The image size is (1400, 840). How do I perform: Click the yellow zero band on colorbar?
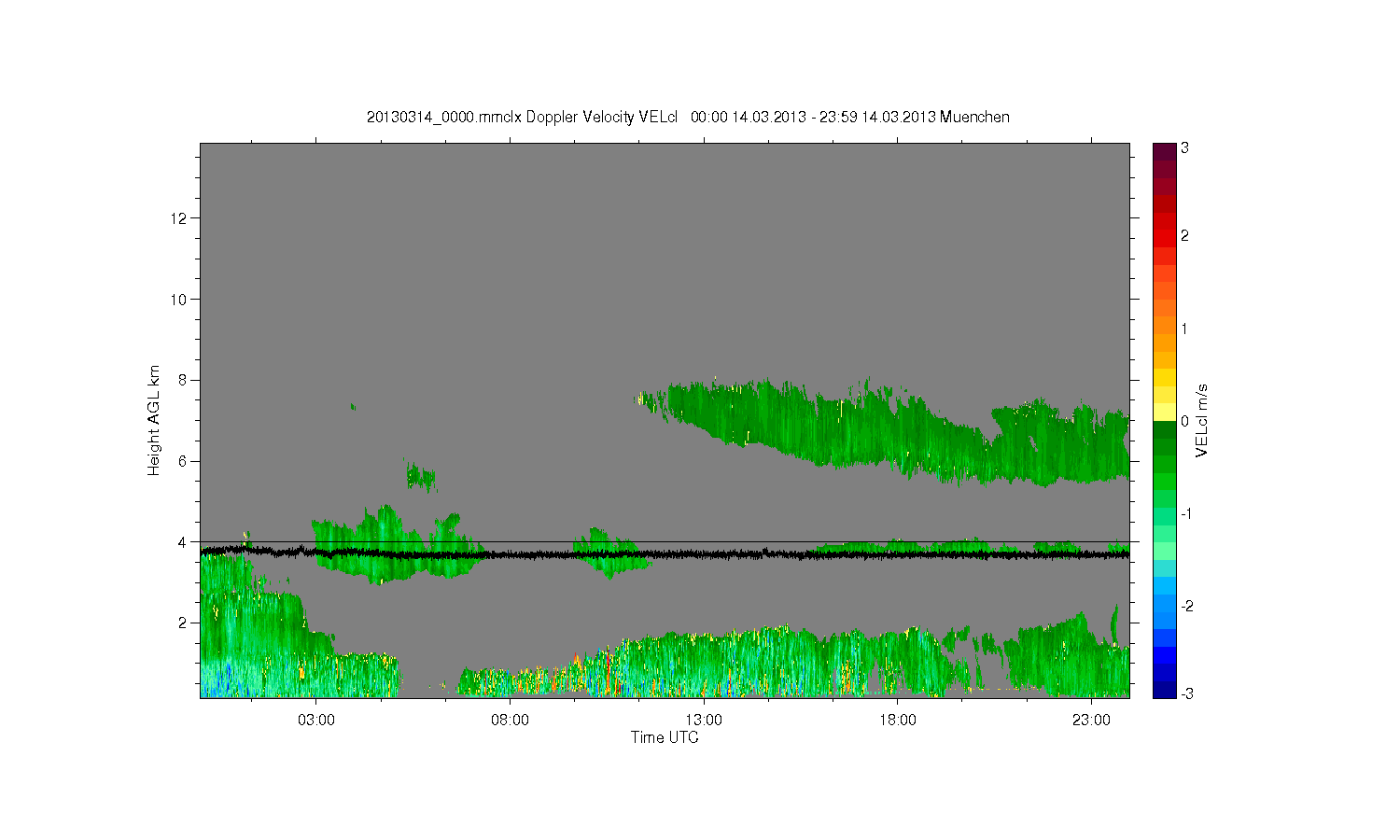(1164, 412)
